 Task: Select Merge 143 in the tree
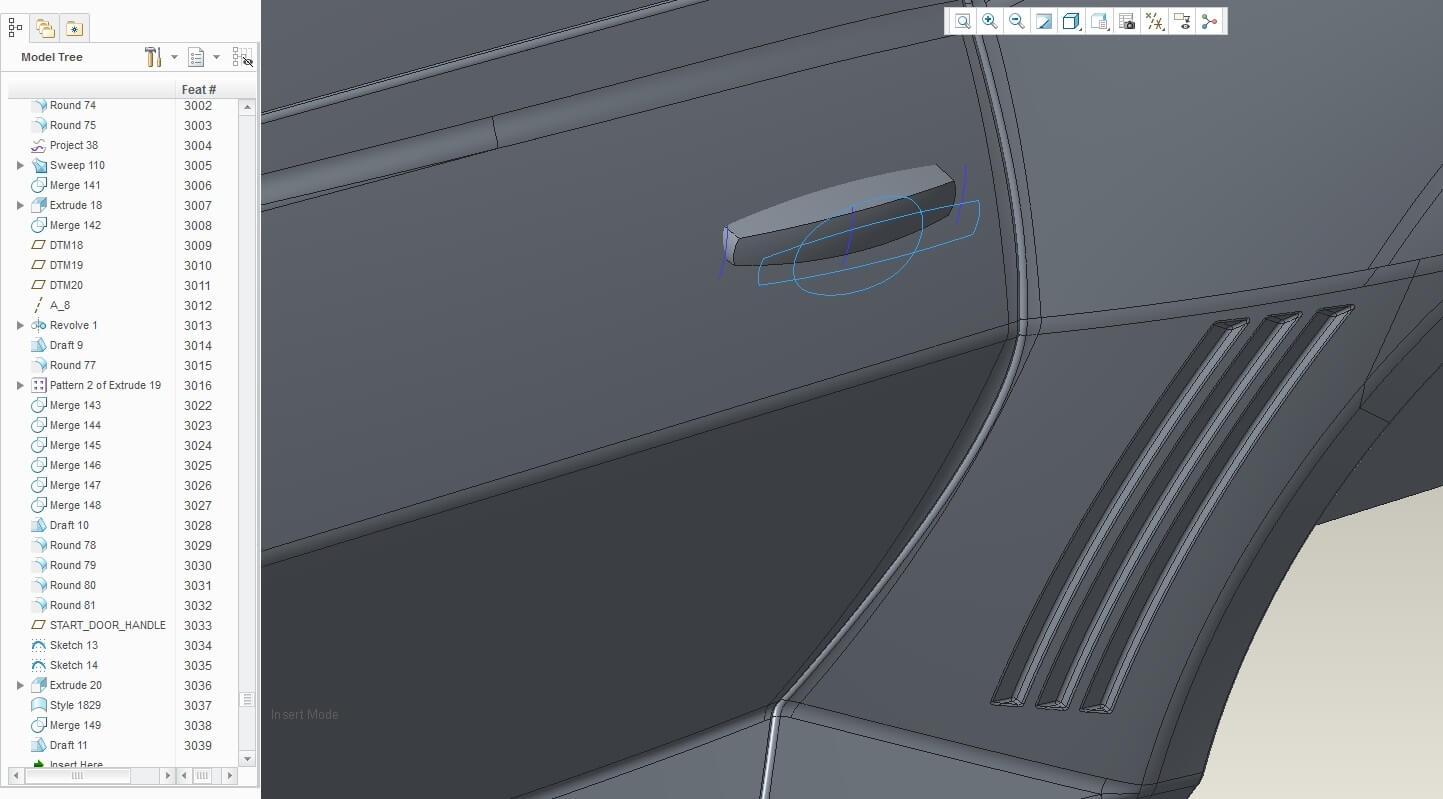pyautogui.click(x=75, y=405)
